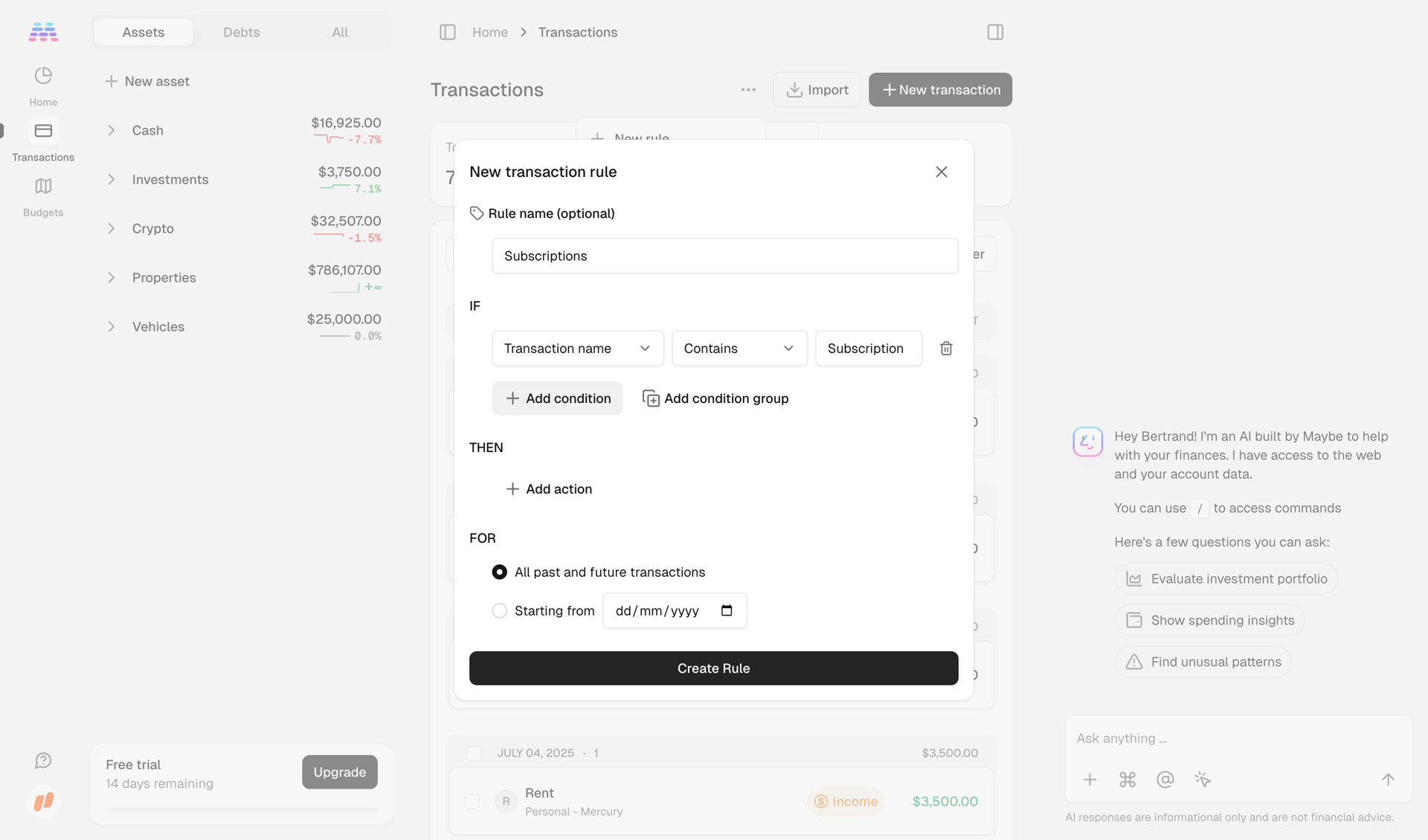Click the Create Rule button
1428x840 pixels.
pos(713,668)
